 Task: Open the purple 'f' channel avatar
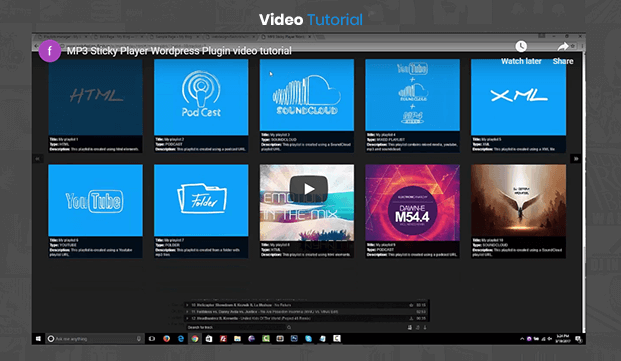tap(50, 51)
